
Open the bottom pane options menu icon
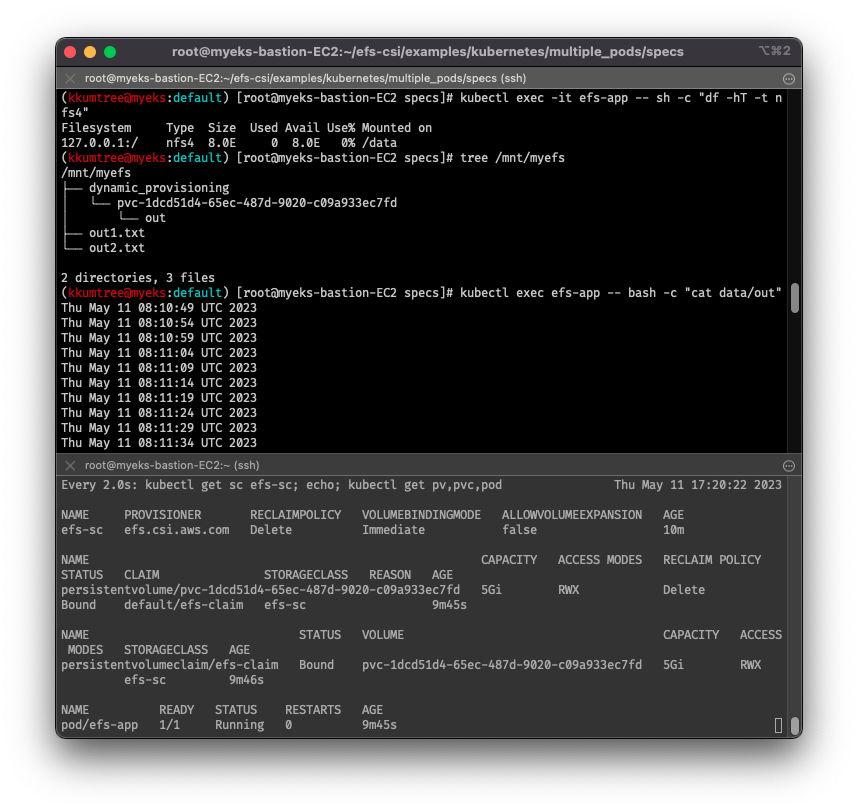coord(789,466)
